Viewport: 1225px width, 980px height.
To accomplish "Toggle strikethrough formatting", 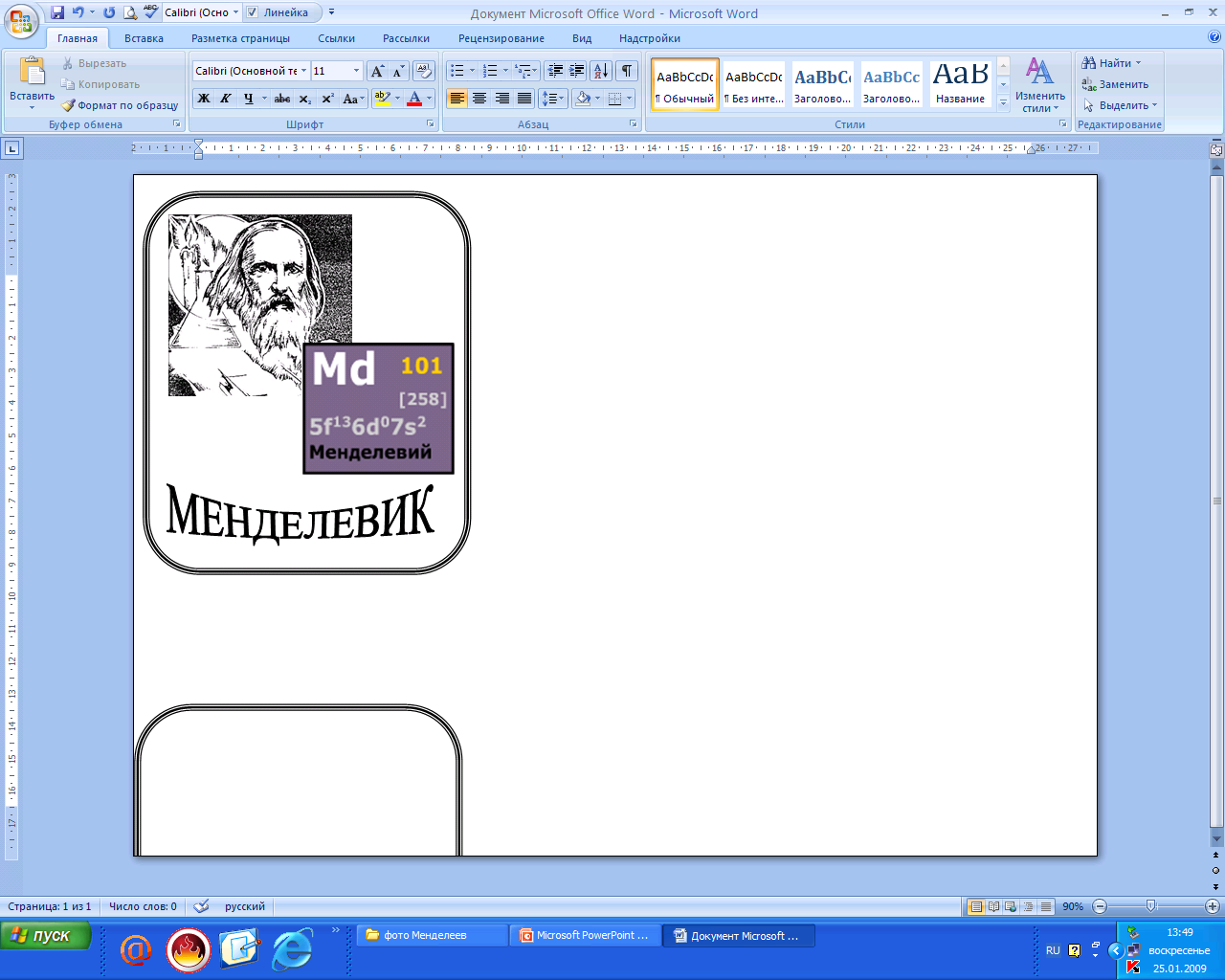I will (x=282, y=99).
